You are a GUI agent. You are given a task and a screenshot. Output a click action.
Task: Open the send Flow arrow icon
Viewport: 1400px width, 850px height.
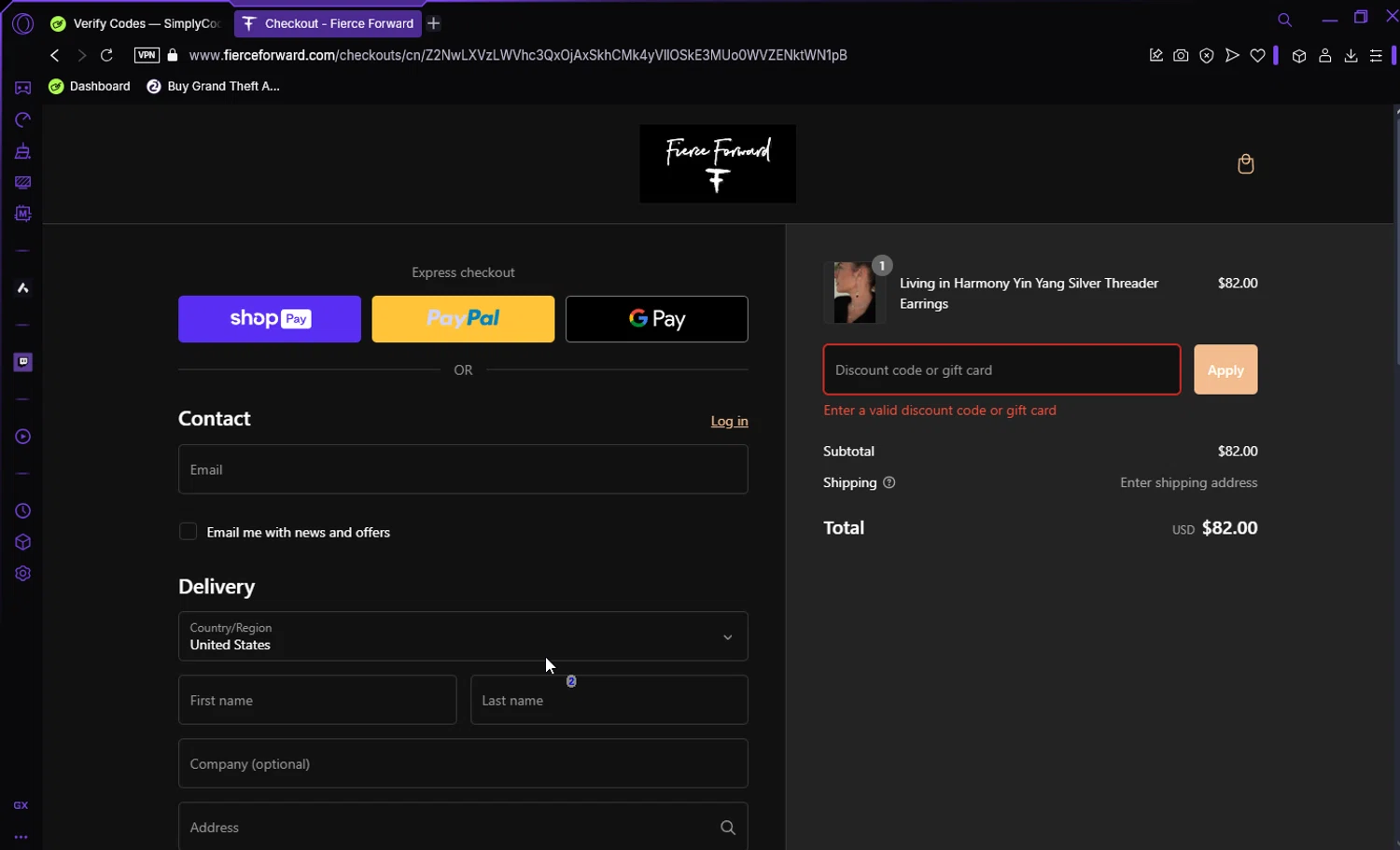pyautogui.click(x=1232, y=56)
